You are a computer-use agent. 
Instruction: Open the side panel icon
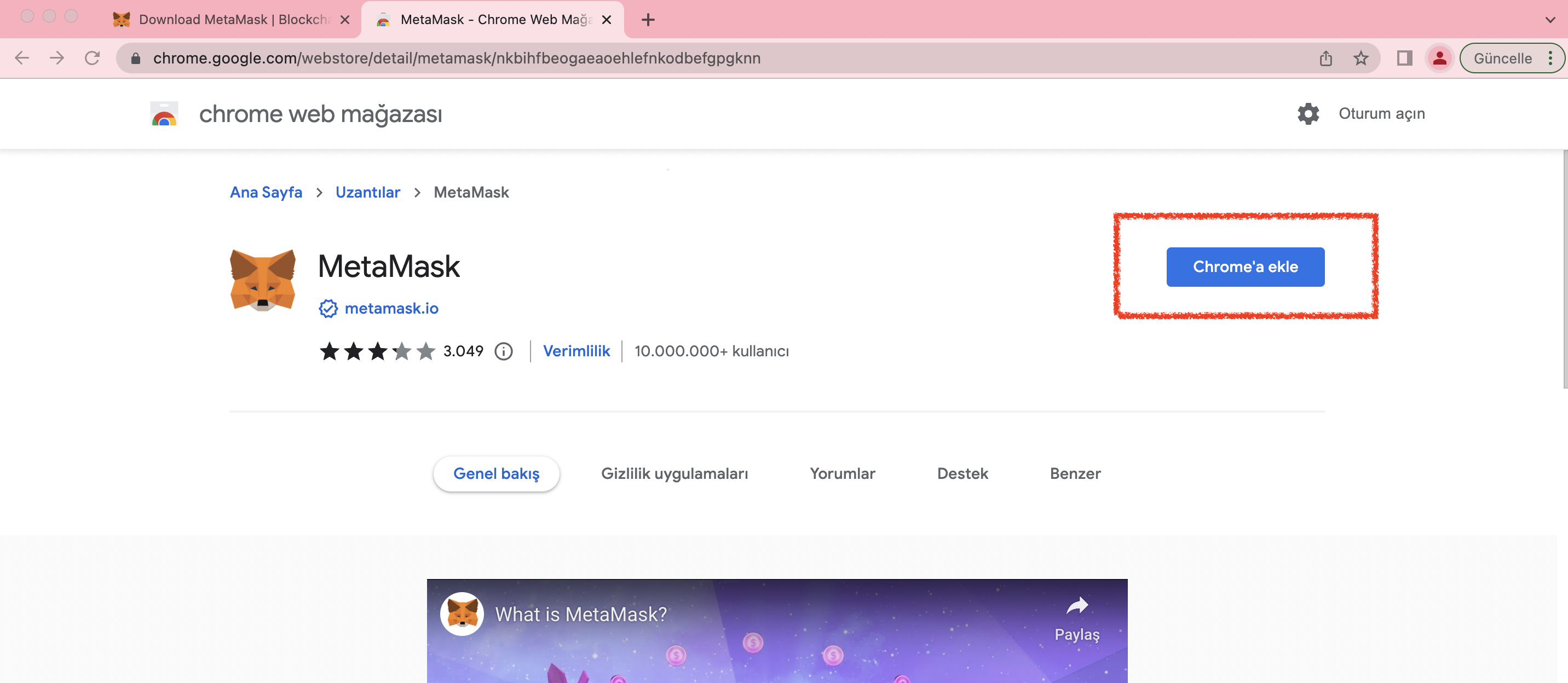[1405, 59]
